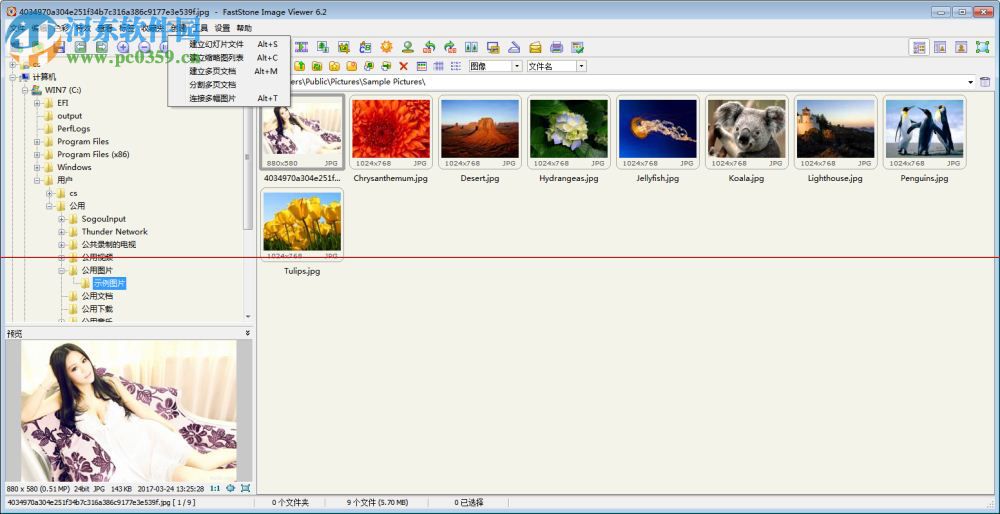Click the Email envelope icon
The height and width of the screenshot is (514, 1000).
coord(536,47)
